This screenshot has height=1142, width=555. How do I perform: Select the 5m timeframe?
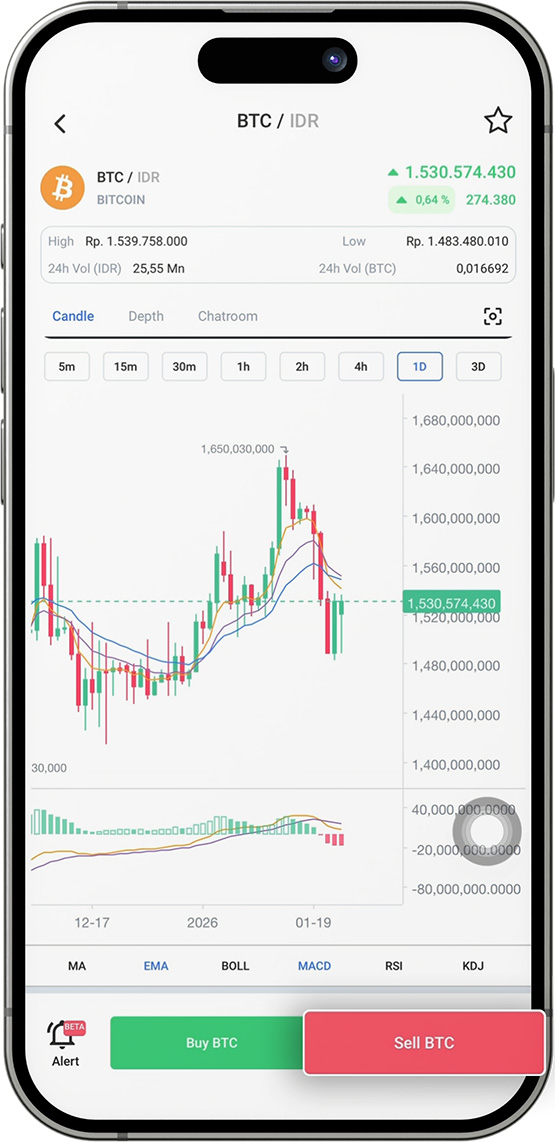point(67,367)
